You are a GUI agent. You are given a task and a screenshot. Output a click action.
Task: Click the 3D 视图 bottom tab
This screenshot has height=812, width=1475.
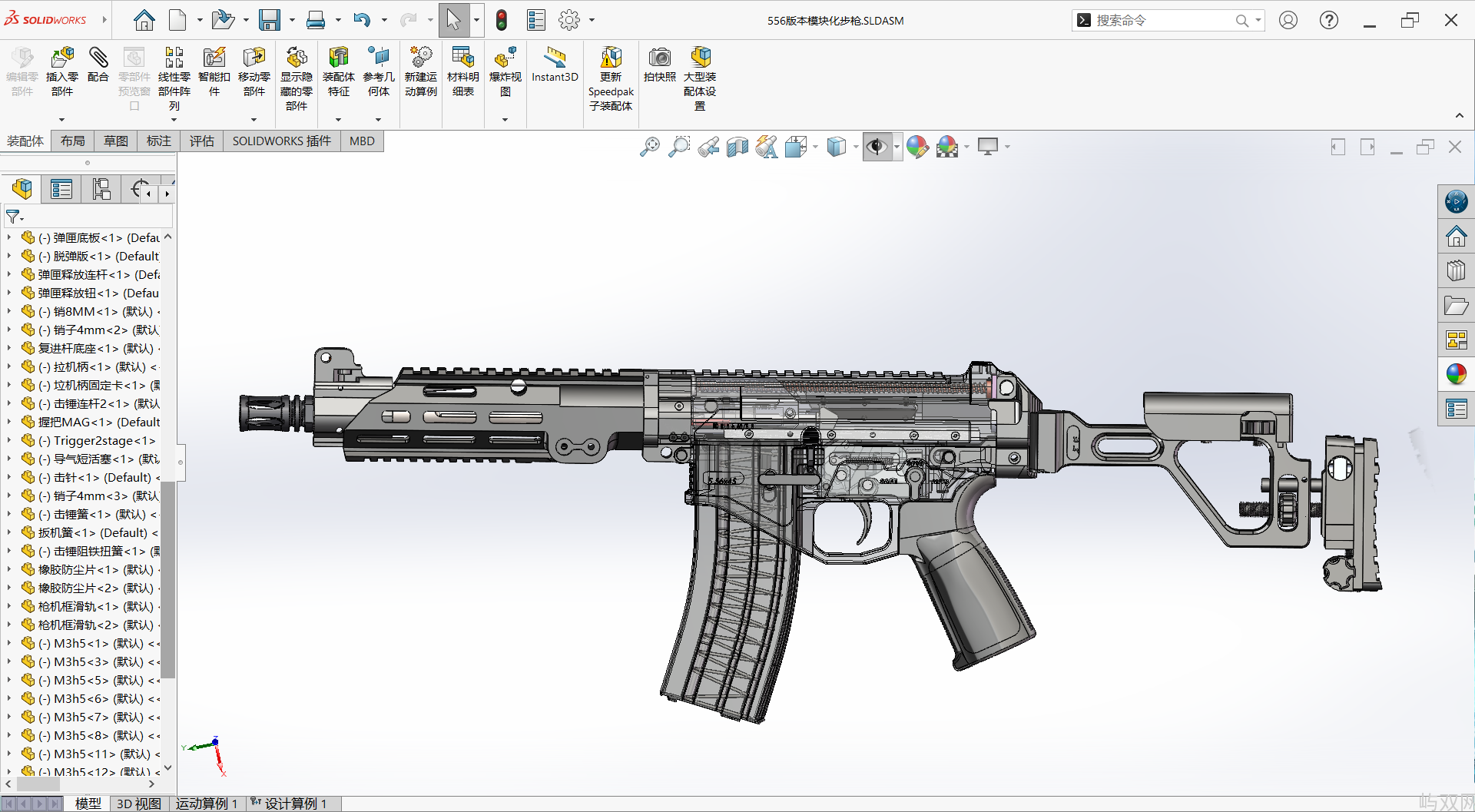tap(139, 804)
